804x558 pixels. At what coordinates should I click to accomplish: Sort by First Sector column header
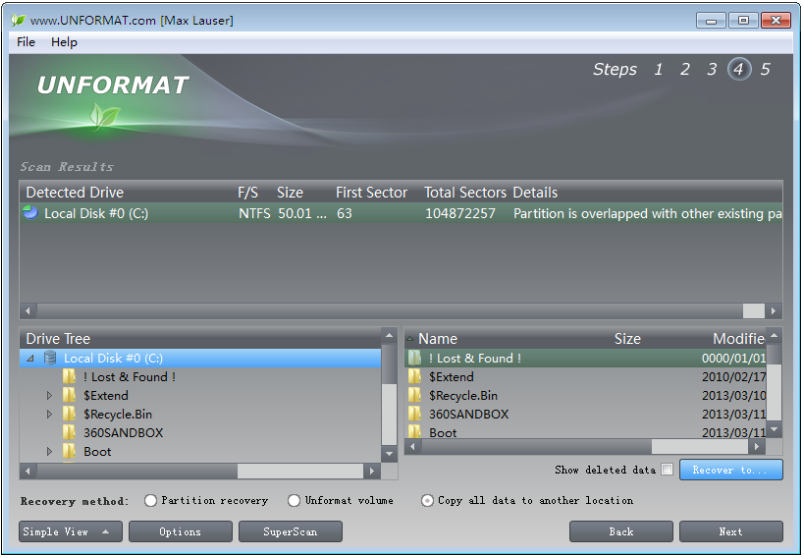(x=371, y=192)
